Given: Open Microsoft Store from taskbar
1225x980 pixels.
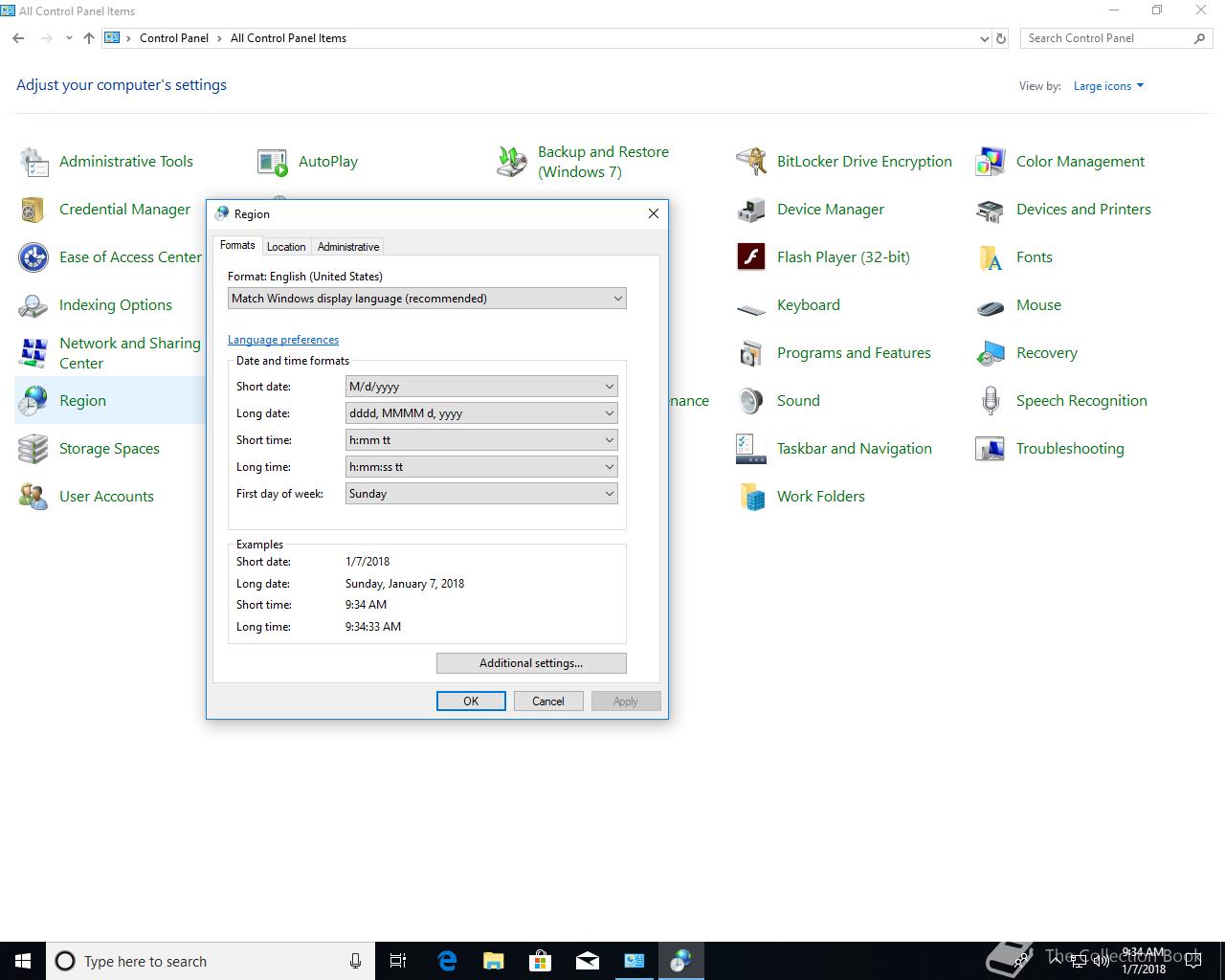Looking at the screenshot, I should pos(541,961).
